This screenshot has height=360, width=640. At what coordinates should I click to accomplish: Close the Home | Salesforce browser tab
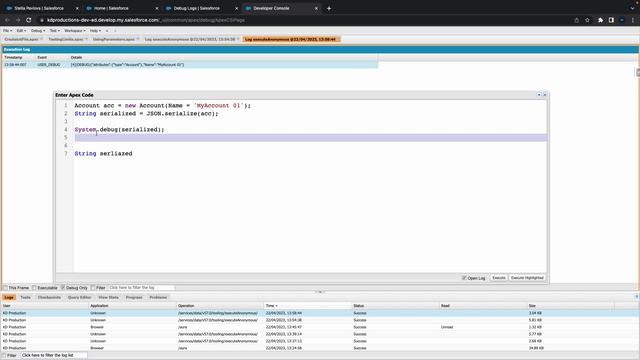(157, 8)
